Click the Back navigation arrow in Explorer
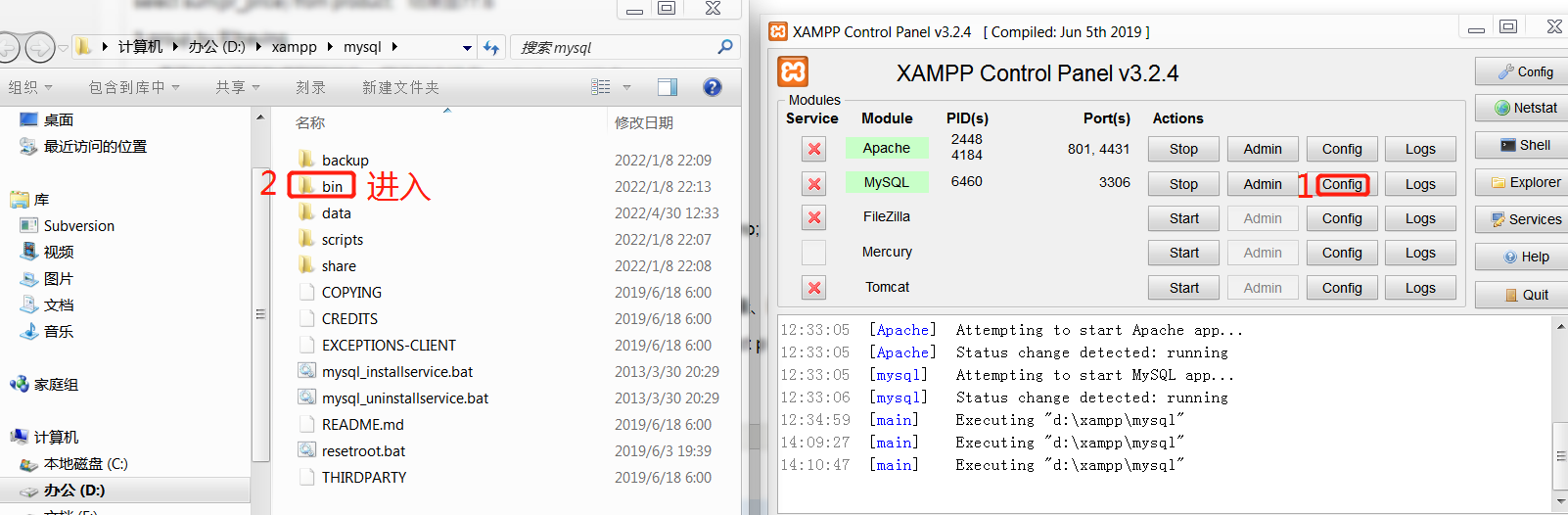1568x515 pixels. [x=8, y=47]
